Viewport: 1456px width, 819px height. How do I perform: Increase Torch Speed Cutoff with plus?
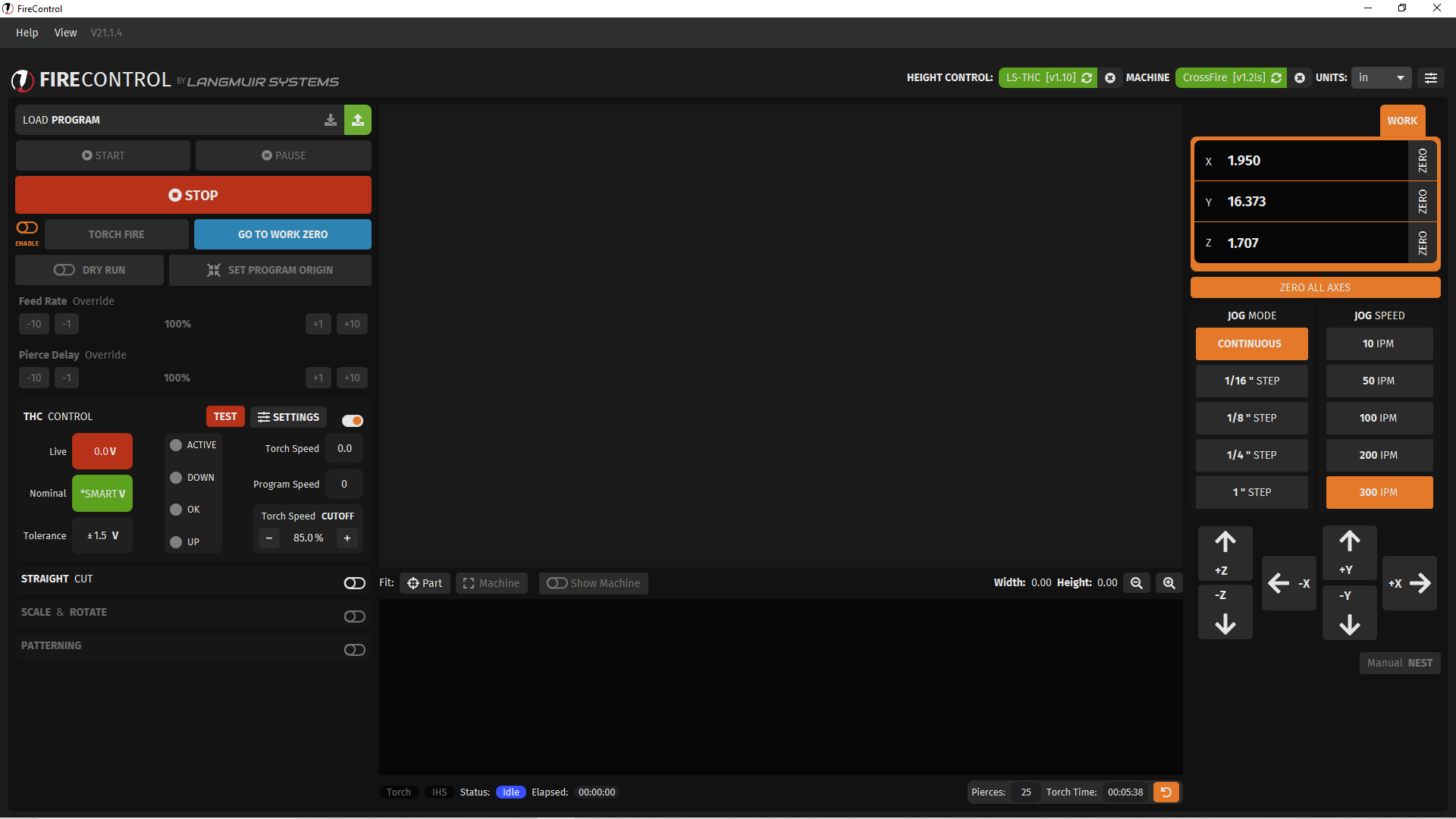point(347,538)
